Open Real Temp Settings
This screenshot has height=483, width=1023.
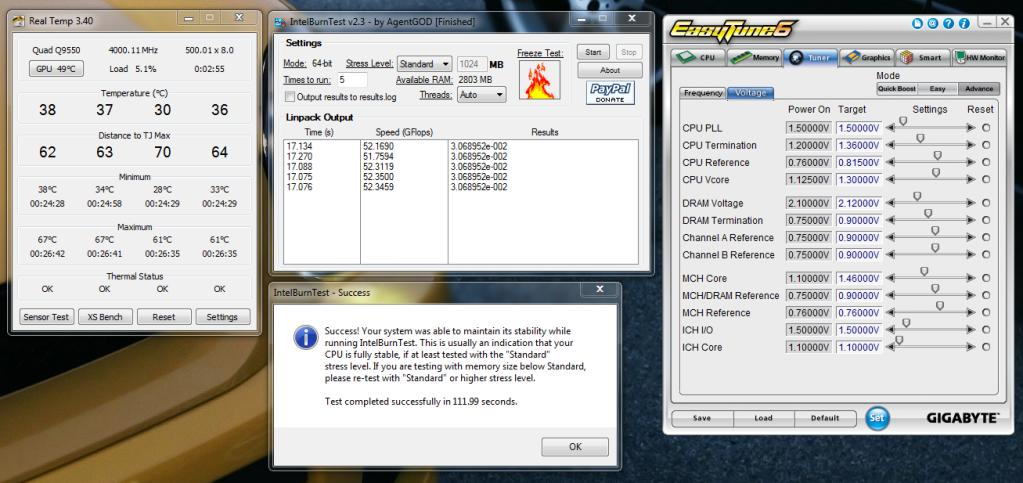click(x=222, y=317)
